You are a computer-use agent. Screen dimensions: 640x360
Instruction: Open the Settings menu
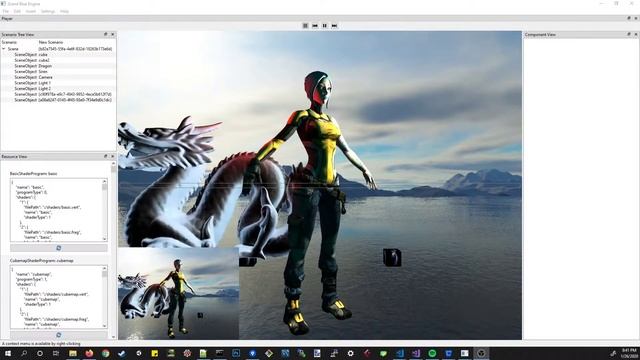click(48, 11)
